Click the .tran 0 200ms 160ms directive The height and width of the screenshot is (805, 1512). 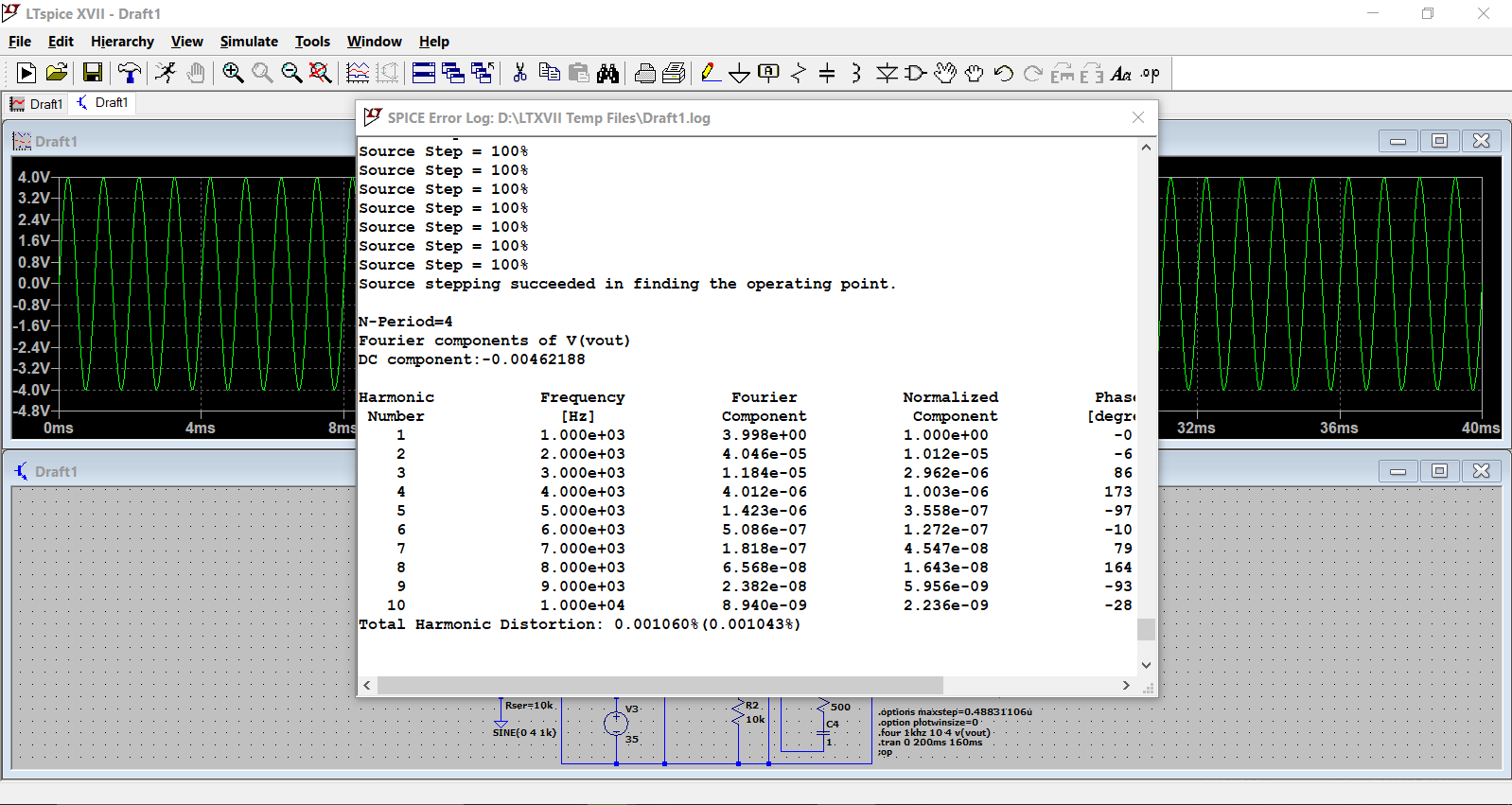tap(930, 743)
